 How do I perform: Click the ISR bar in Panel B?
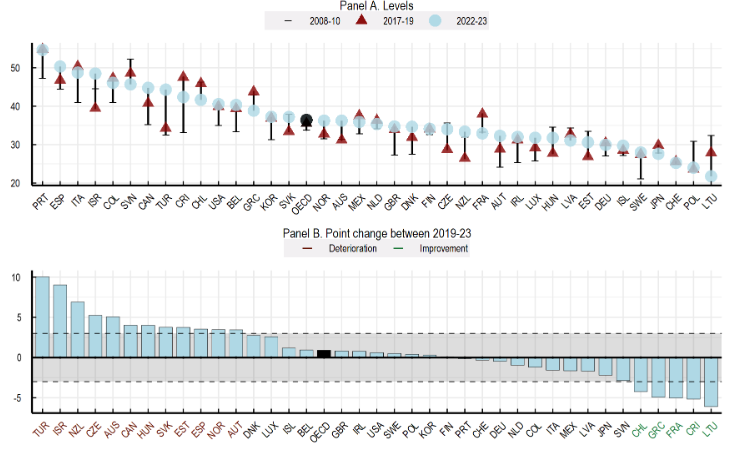(x=60, y=321)
